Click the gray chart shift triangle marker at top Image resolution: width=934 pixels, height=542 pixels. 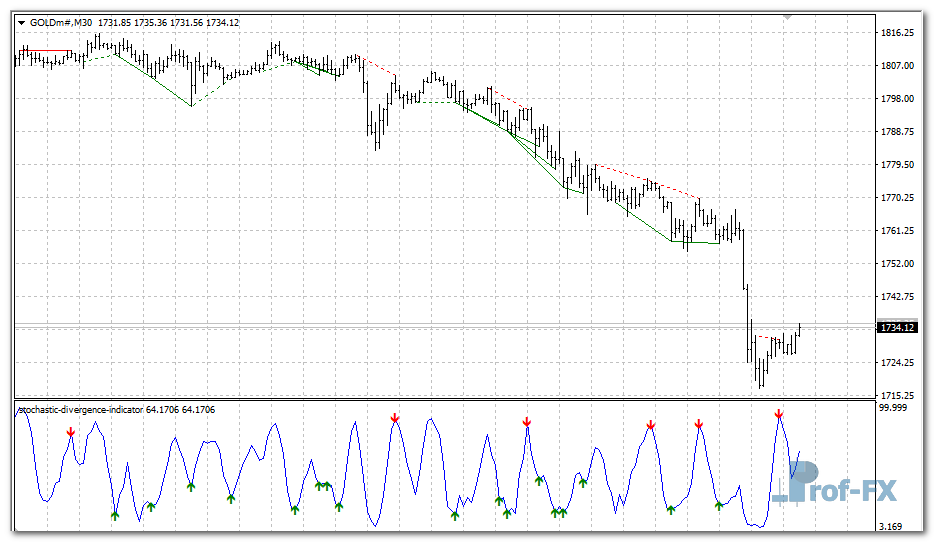pos(788,17)
